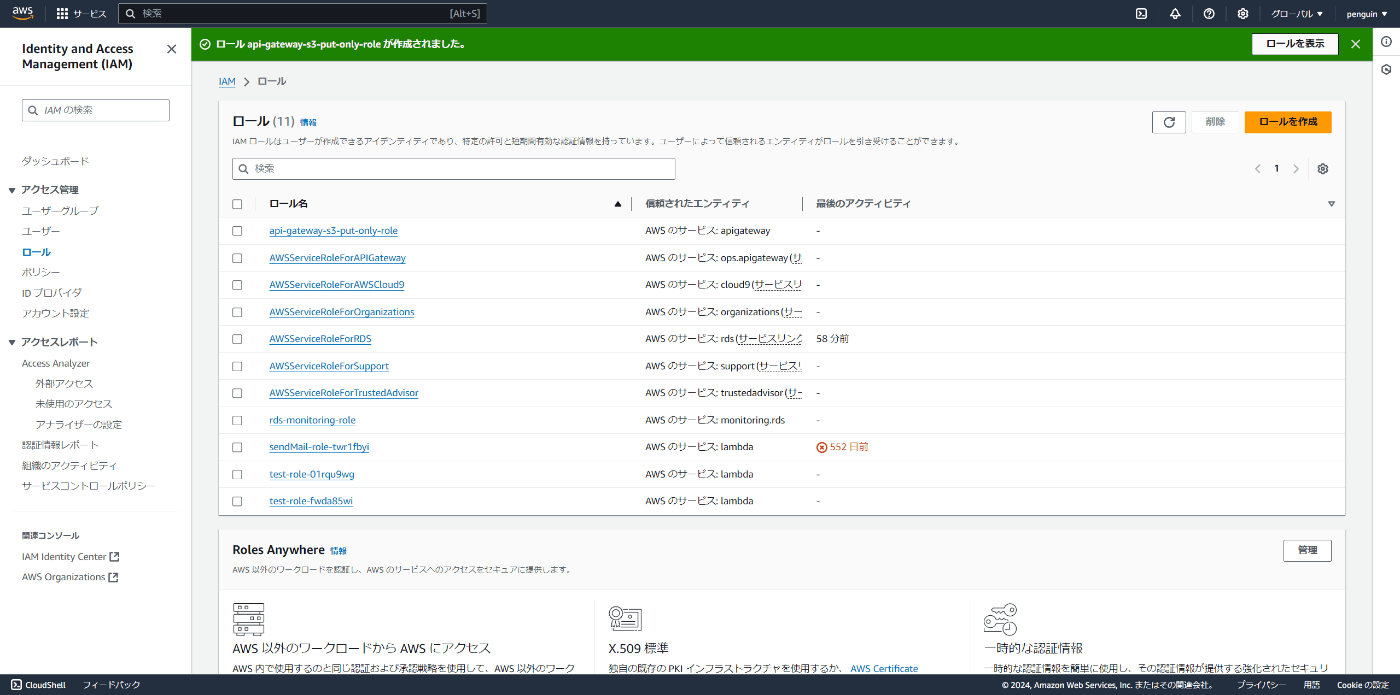Open ポリシー in the sidebar
The width and height of the screenshot is (1400, 695).
pos(41,272)
